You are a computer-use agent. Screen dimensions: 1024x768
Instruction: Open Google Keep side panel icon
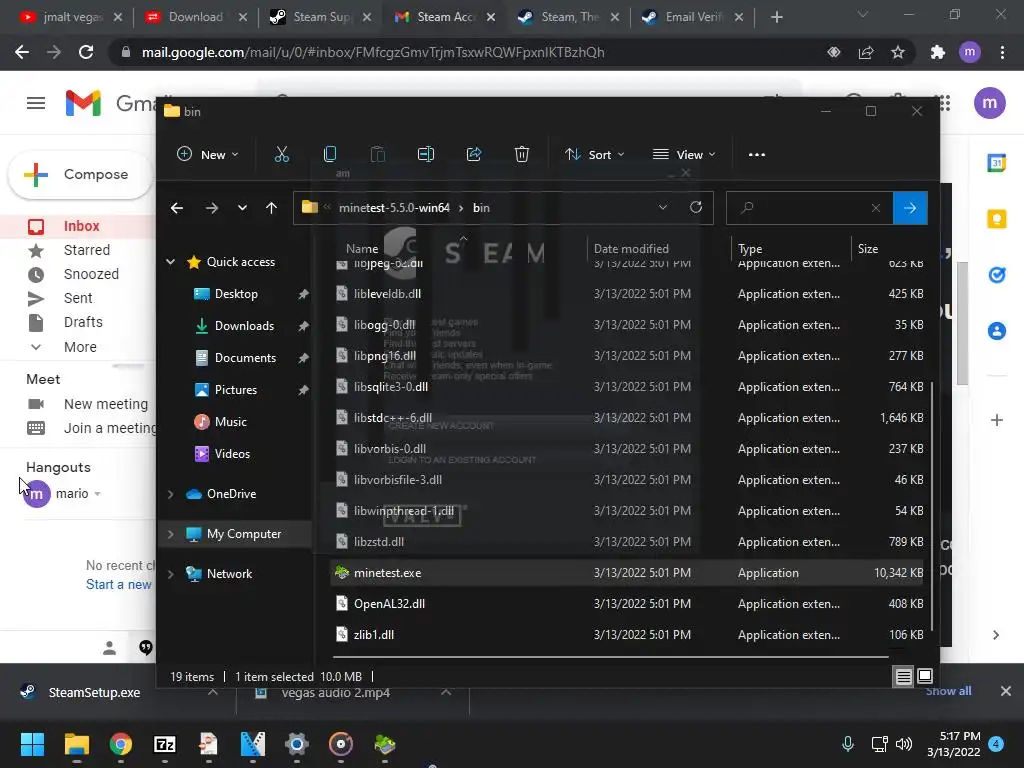(997, 219)
